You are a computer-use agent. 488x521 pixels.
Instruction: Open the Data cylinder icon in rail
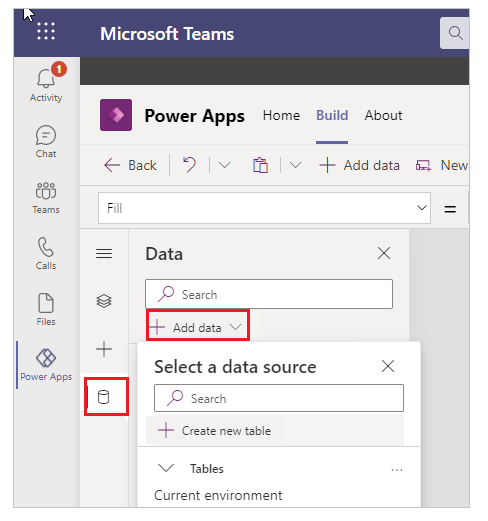[x=103, y=397]
